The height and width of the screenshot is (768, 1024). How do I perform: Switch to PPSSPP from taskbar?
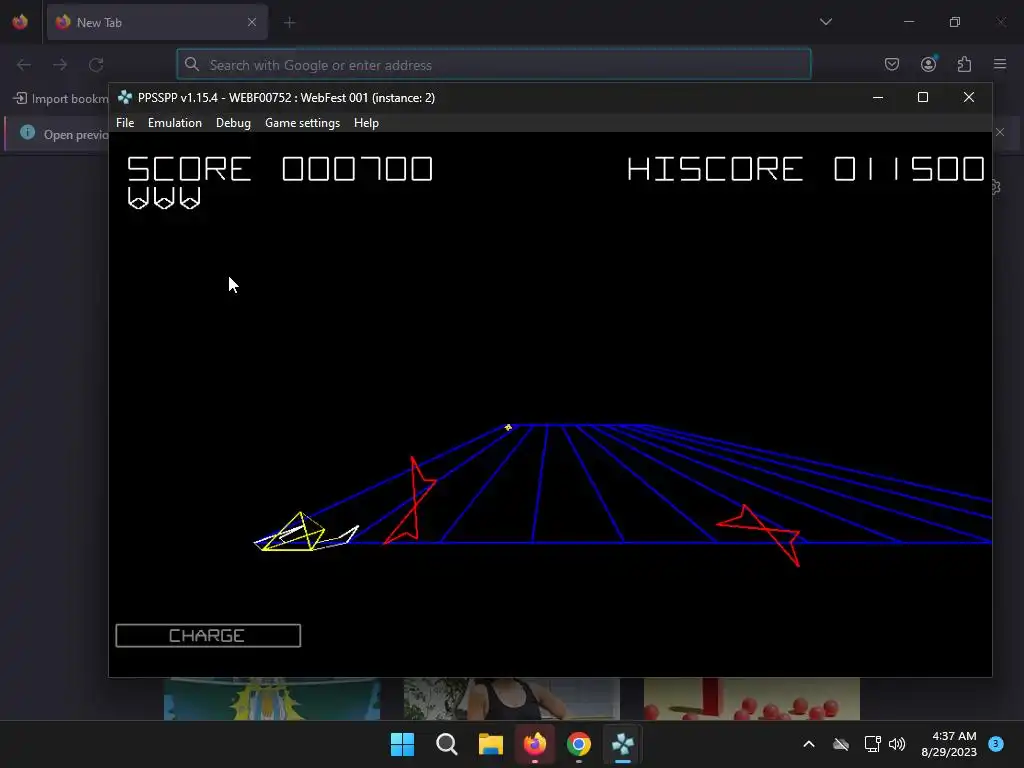tap(623, 744)
